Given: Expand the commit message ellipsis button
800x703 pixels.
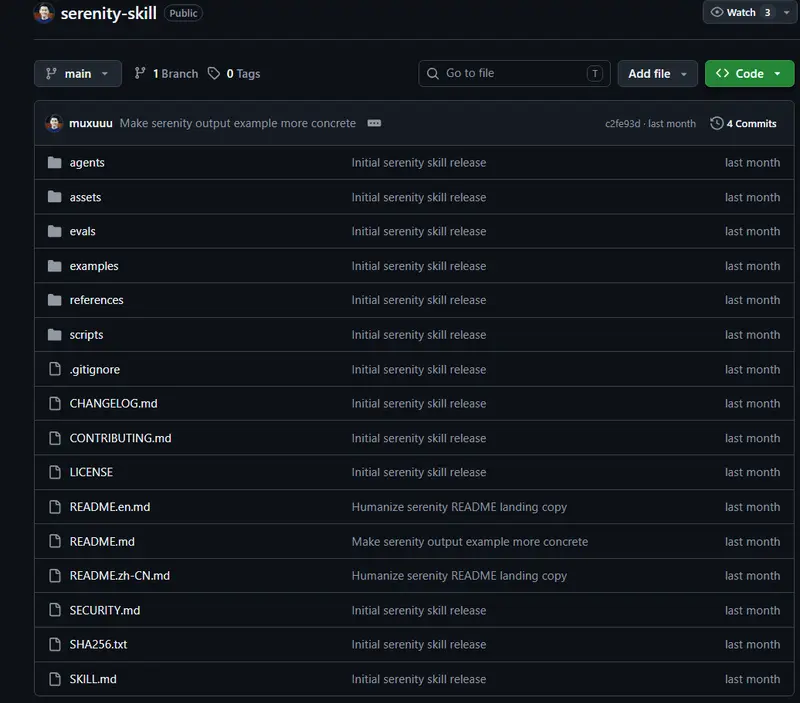Looking at the screenshot, I should coord(374,123).
